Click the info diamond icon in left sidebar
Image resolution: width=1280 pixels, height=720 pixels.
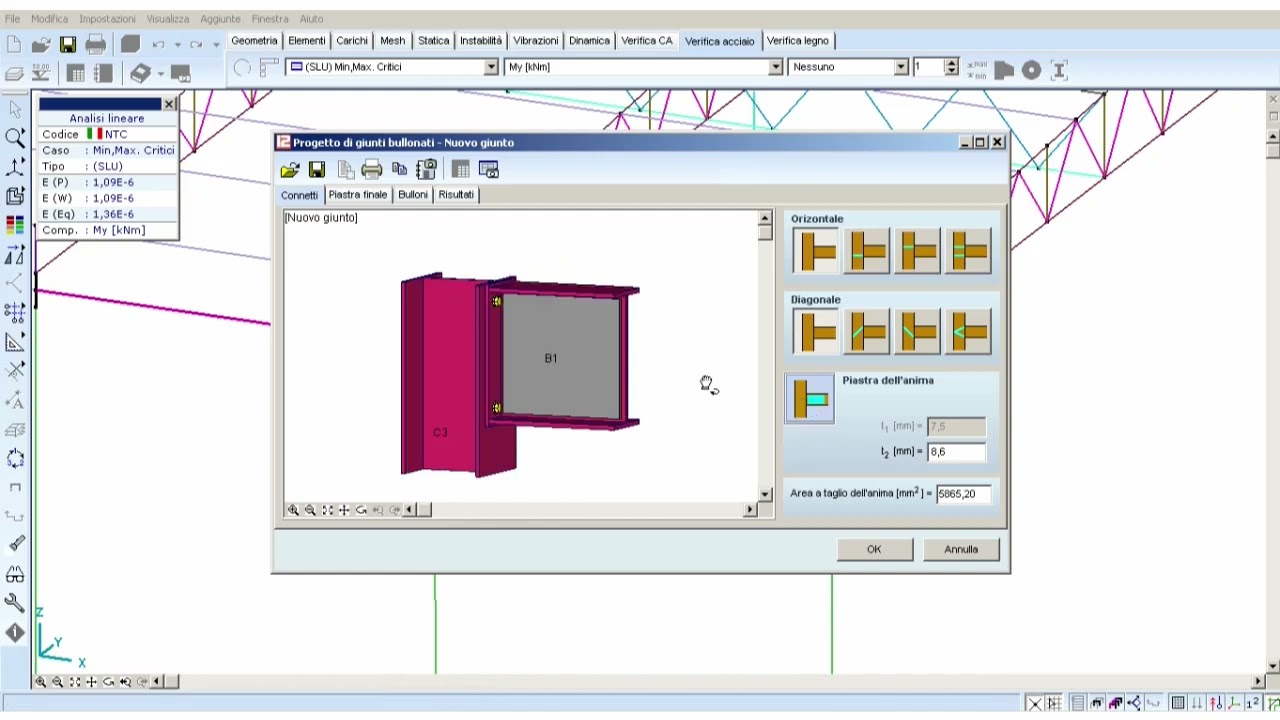pyautogui.click(x=15, y=632)
